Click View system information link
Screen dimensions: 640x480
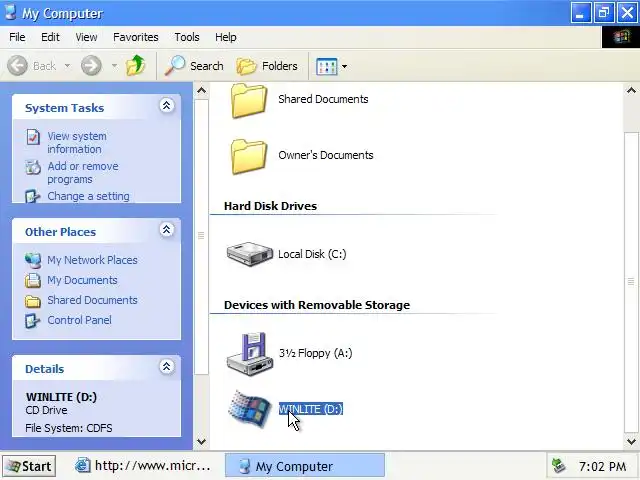pos(77,142)
